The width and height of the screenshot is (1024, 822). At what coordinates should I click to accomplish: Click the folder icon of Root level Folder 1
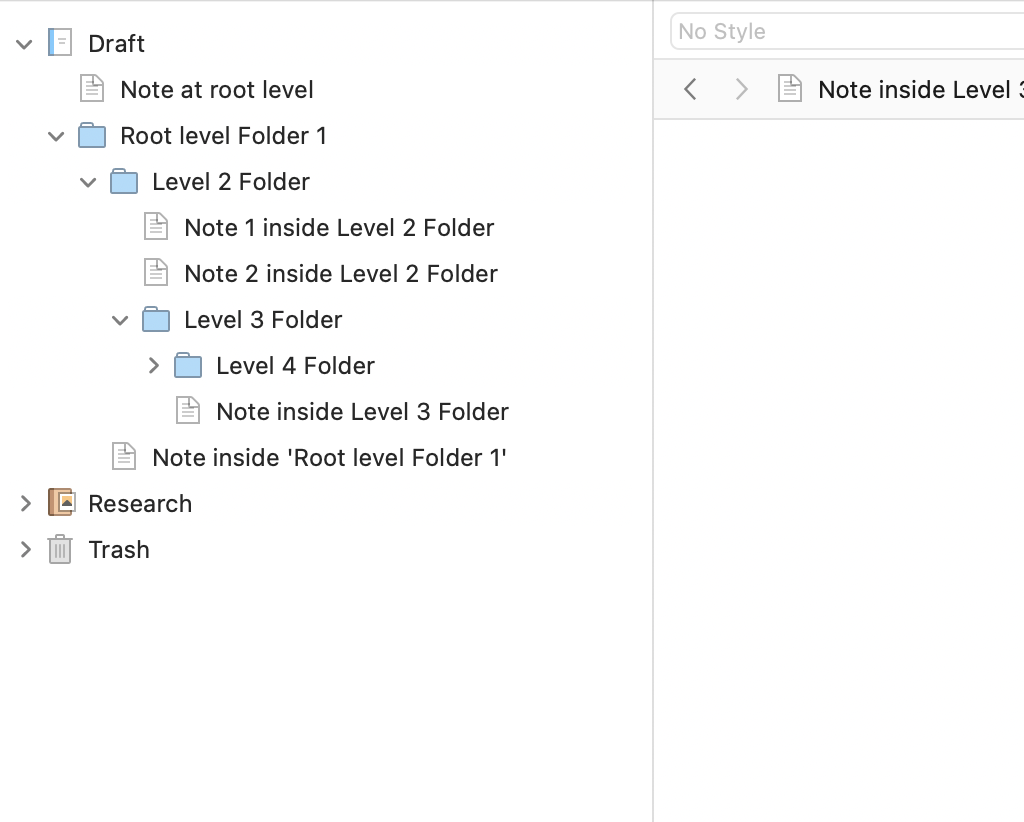(x=92, y=135)
